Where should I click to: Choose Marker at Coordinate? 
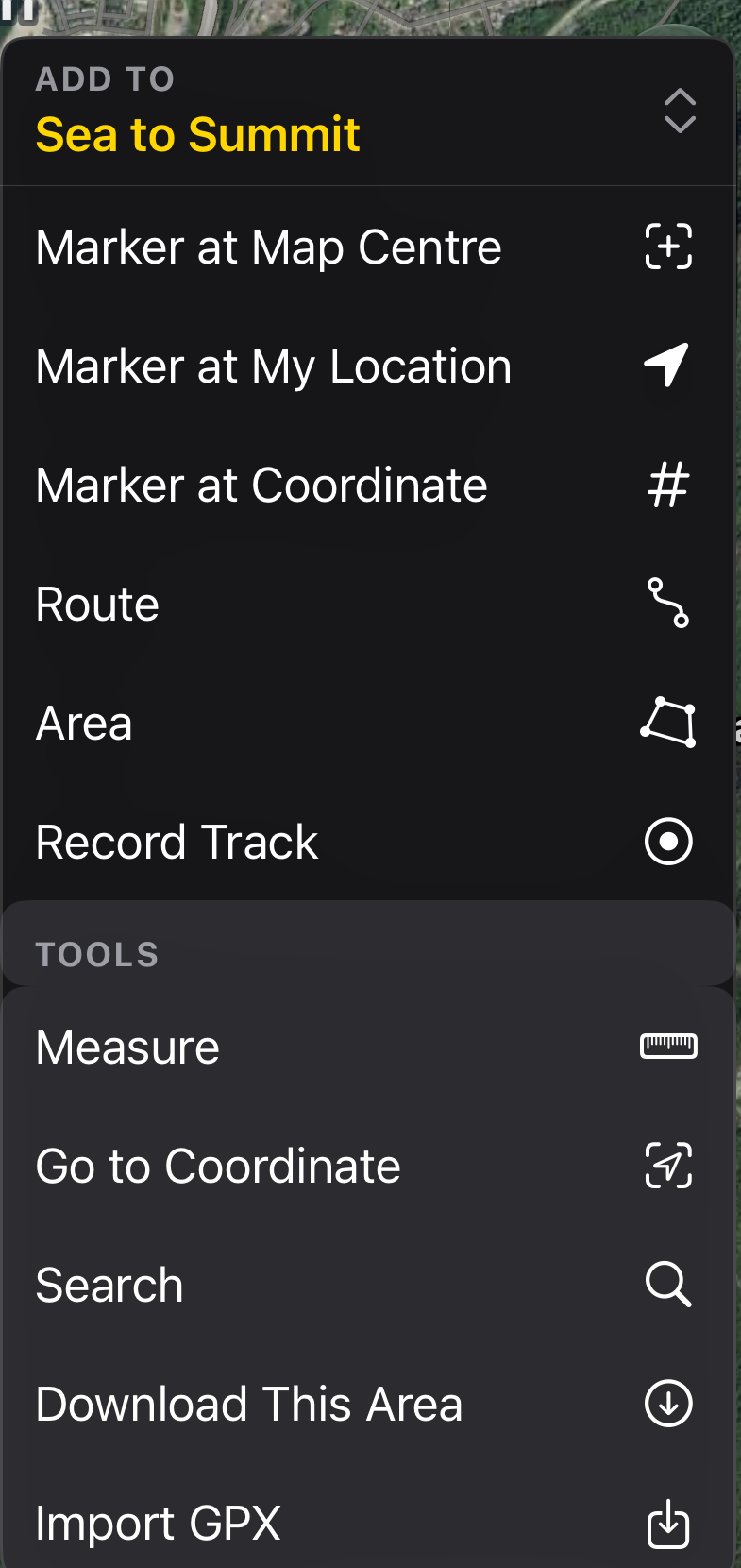click(368, 486)
